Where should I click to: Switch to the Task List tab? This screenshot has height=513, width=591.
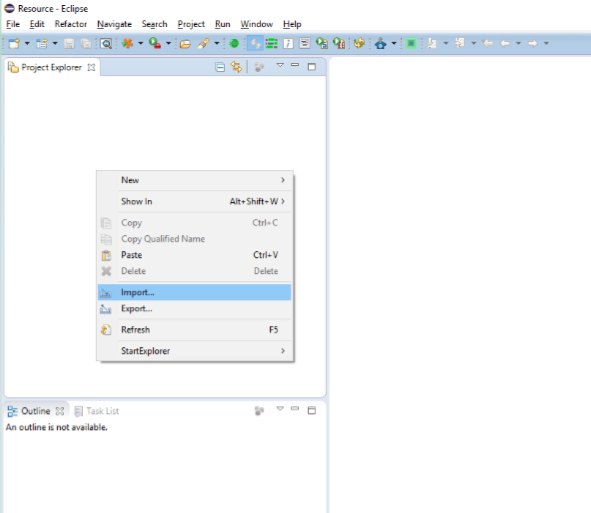[97, 411]
